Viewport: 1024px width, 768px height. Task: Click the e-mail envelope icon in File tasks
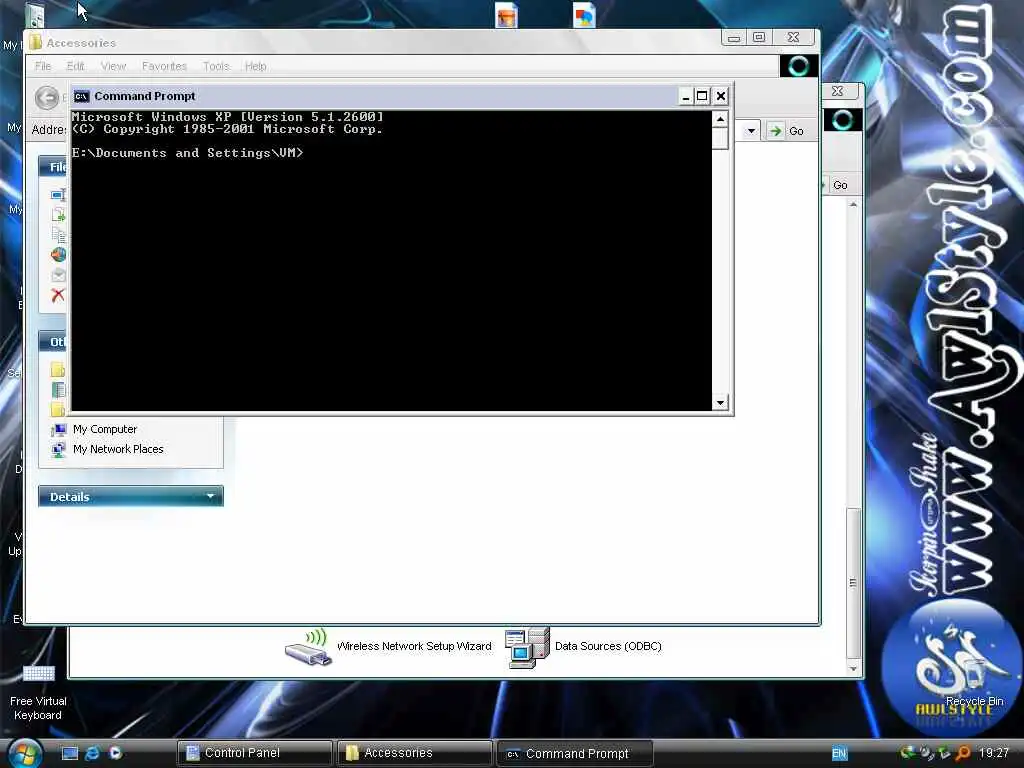click(58, 275)
